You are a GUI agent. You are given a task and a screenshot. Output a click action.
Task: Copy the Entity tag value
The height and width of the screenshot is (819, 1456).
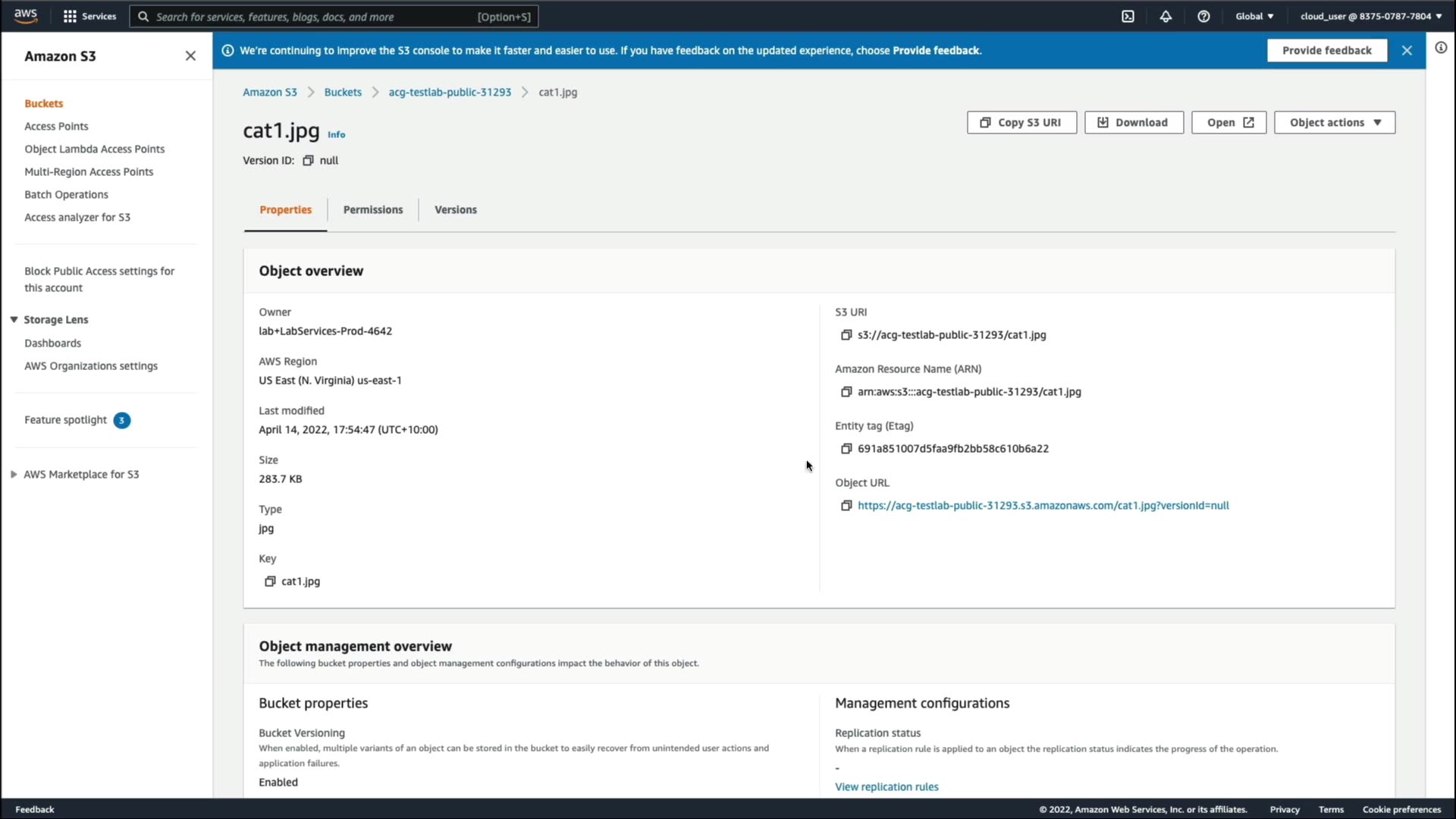846,448
